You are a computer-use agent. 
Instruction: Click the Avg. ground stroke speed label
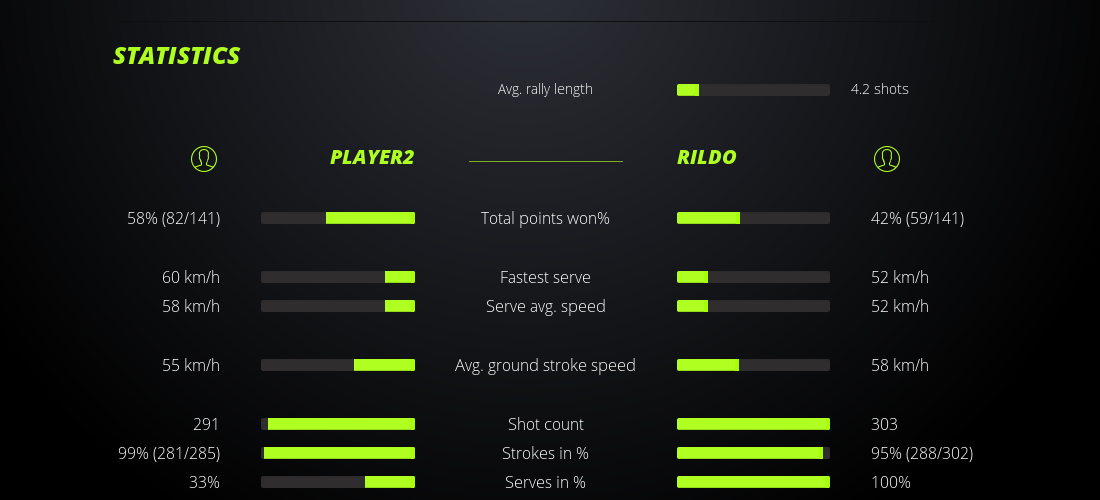545,365
